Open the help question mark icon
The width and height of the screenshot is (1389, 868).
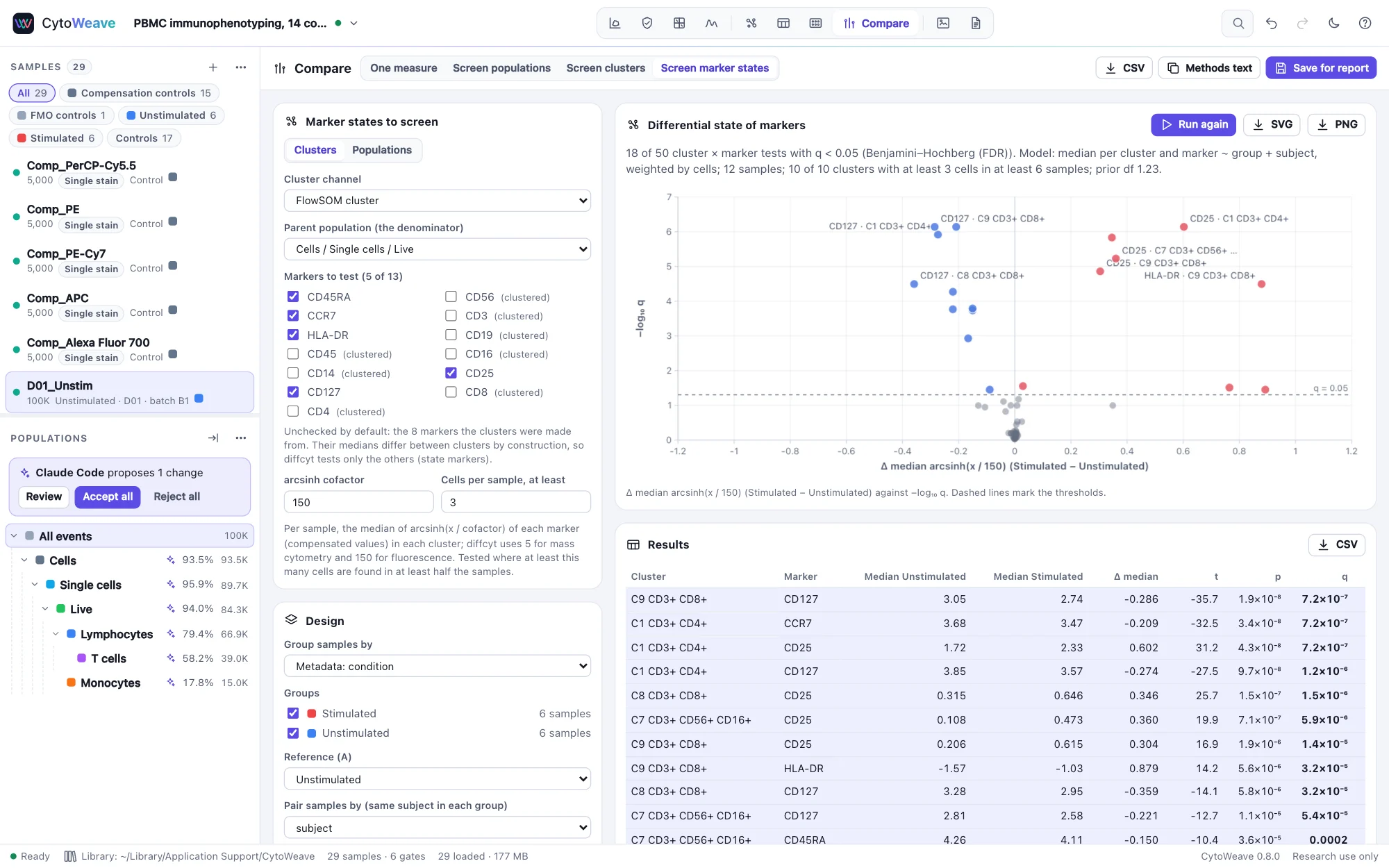pyautogui.click(x=1365, y=23)
